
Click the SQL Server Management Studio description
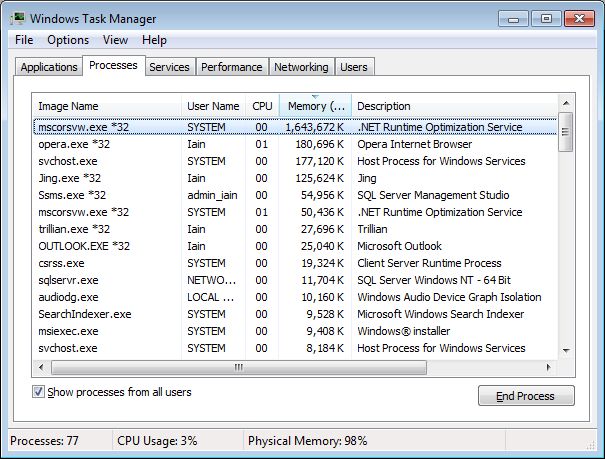[x=433, y=195]
